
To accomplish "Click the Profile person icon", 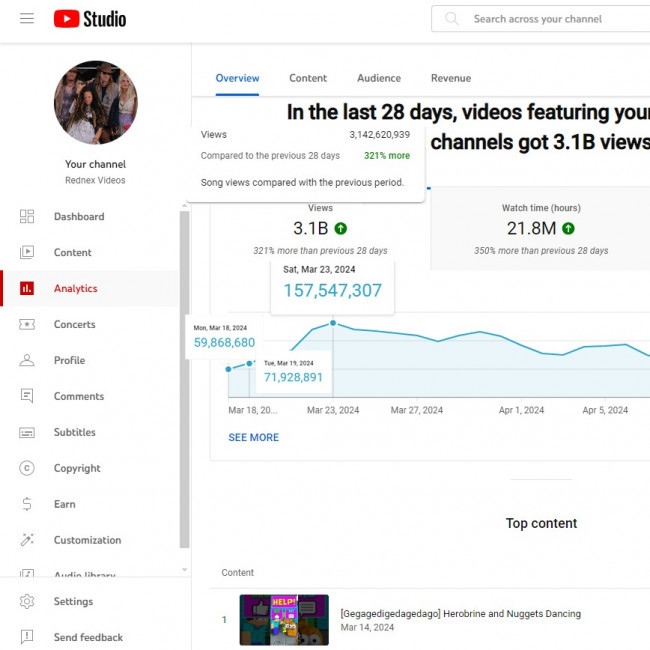I will 27,361.
